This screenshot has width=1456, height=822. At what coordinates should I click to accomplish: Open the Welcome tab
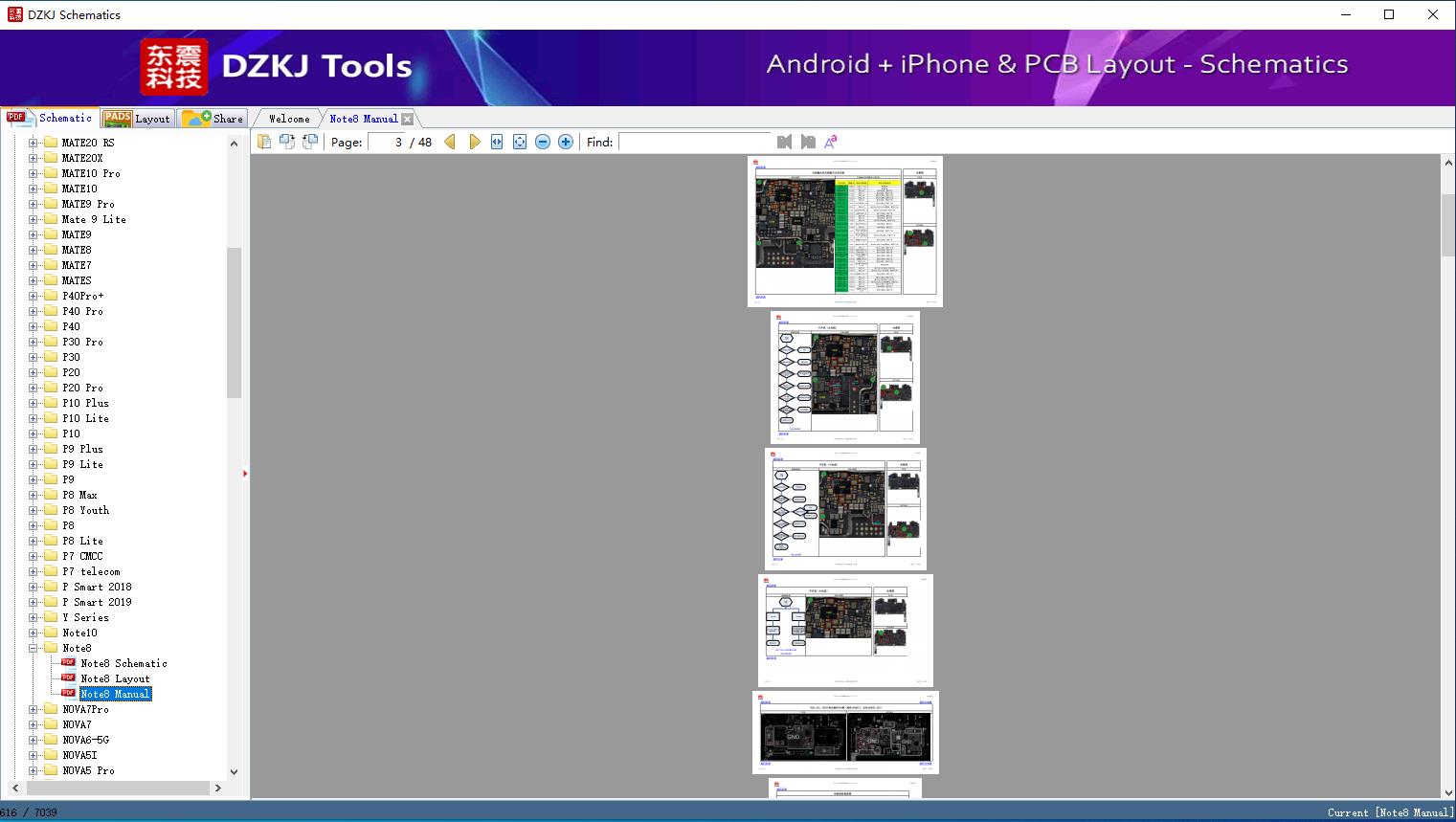tap(289, 119)
